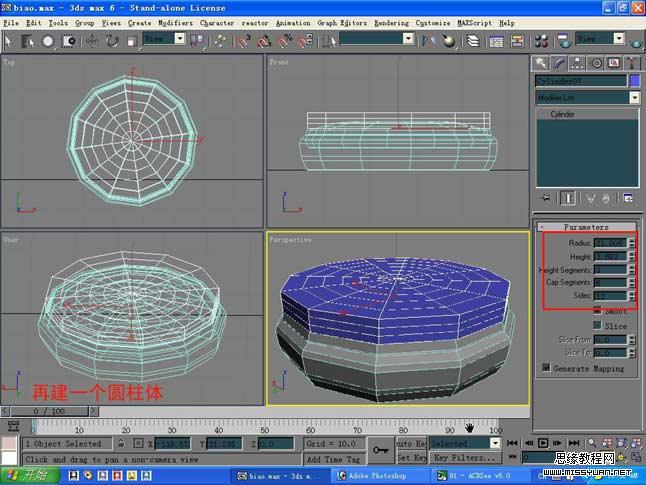Activate the Select and Rotate tool
The width and height of the screenshot is (646, 485).
click(x=112, y=41)
